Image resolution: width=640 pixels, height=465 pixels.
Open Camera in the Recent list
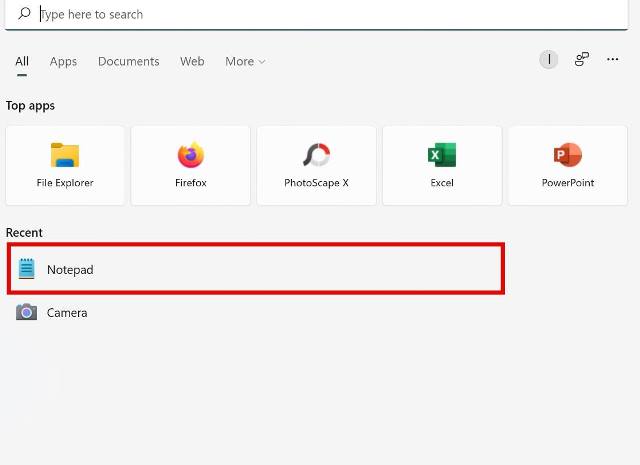point(256,313)
